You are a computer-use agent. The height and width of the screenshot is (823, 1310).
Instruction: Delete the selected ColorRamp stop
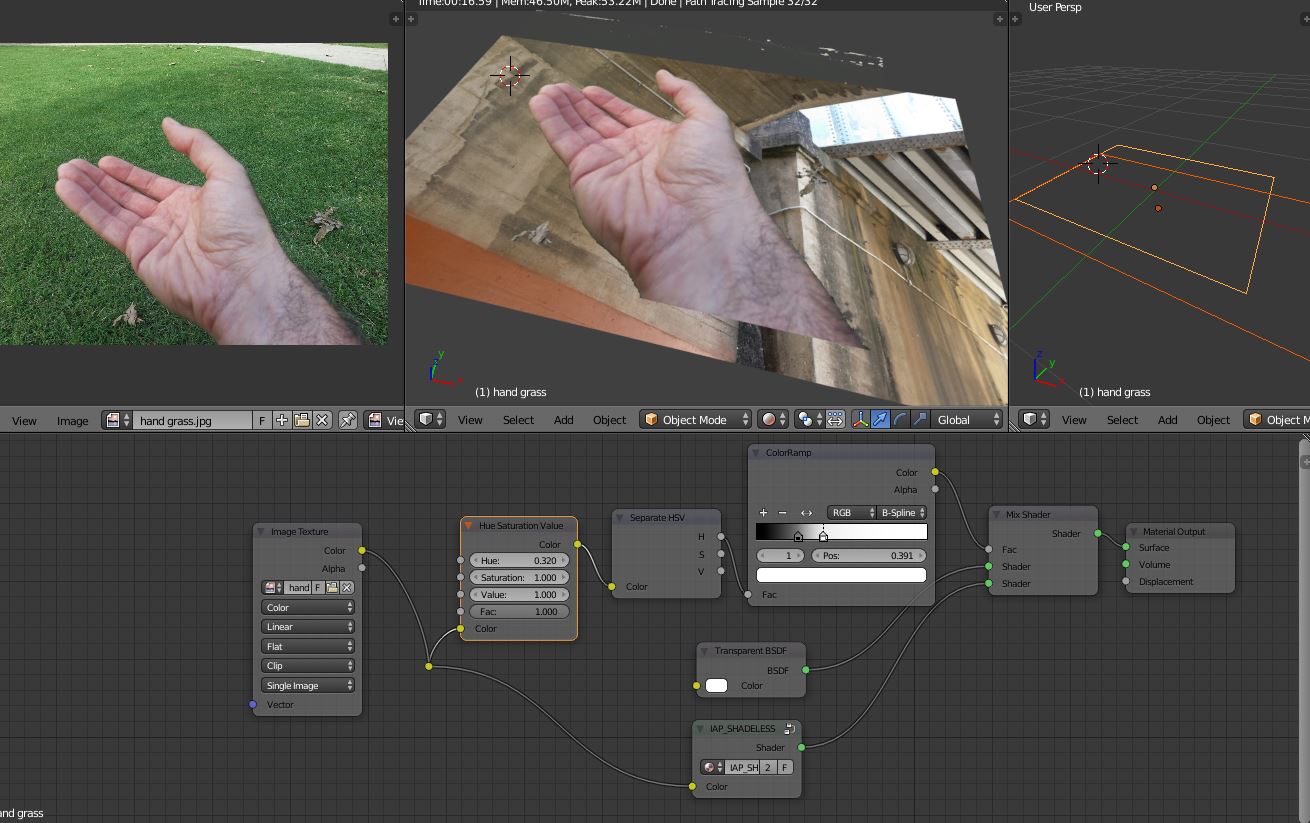[x=783, y=512]
